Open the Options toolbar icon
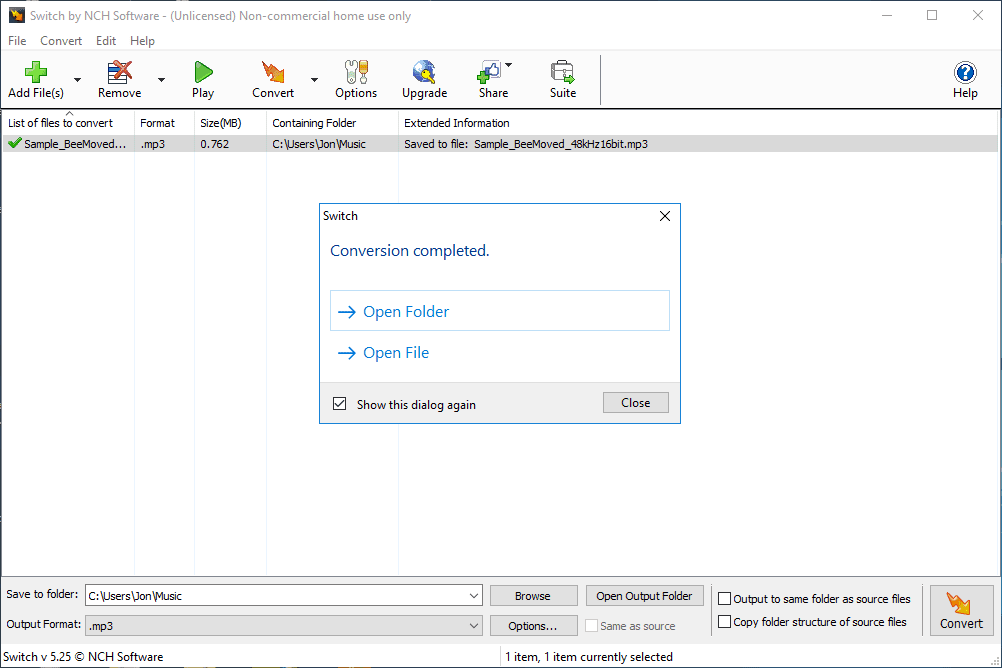Screen dimensions: 1002x668 (x=356, y=72)
